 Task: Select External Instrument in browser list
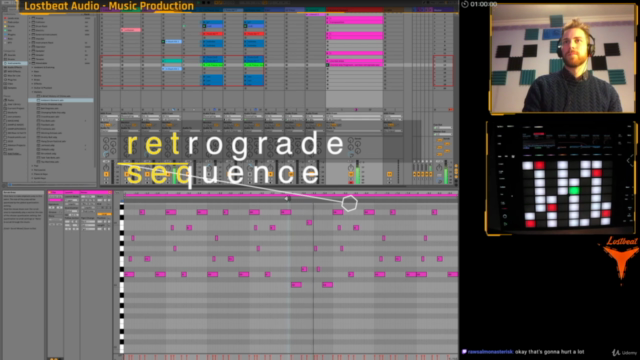pos(46,35)
